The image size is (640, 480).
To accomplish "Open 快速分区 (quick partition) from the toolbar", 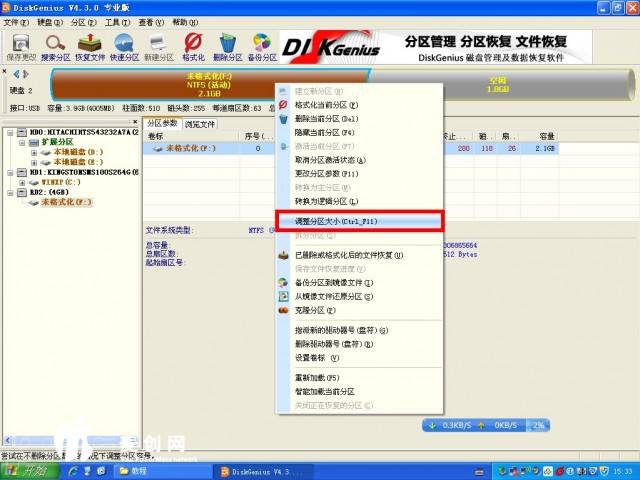I will pyautogui.click(x=125, y=46).
